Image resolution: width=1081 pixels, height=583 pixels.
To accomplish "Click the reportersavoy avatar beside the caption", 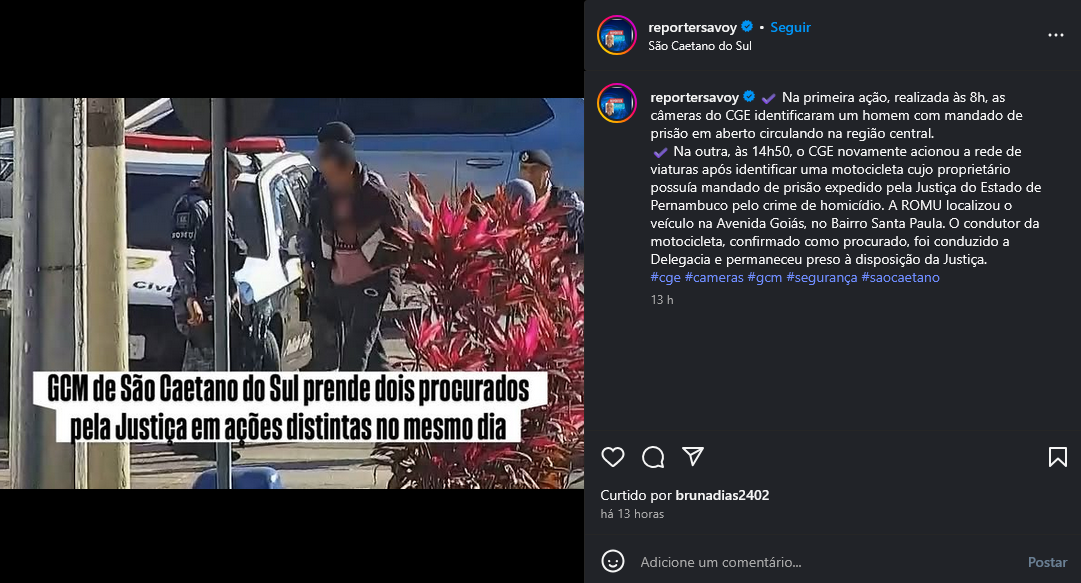I will [616, 103].
